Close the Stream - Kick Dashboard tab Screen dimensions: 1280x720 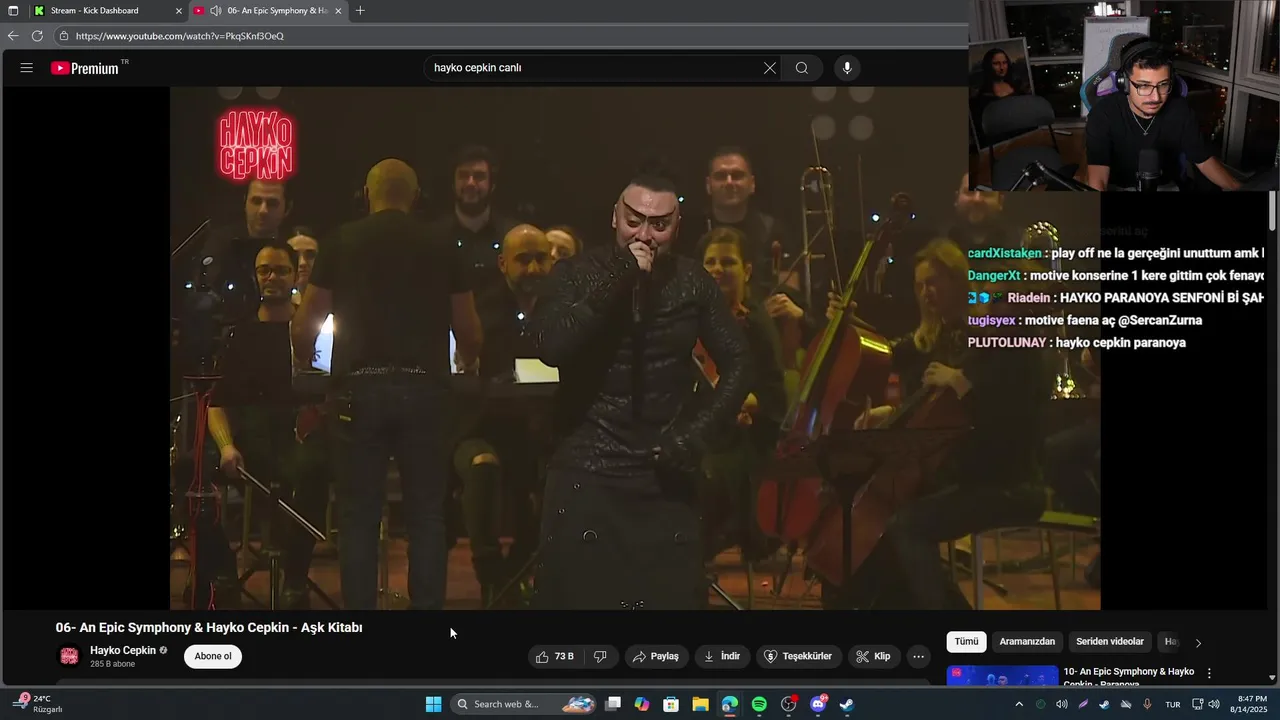[179, 10]
